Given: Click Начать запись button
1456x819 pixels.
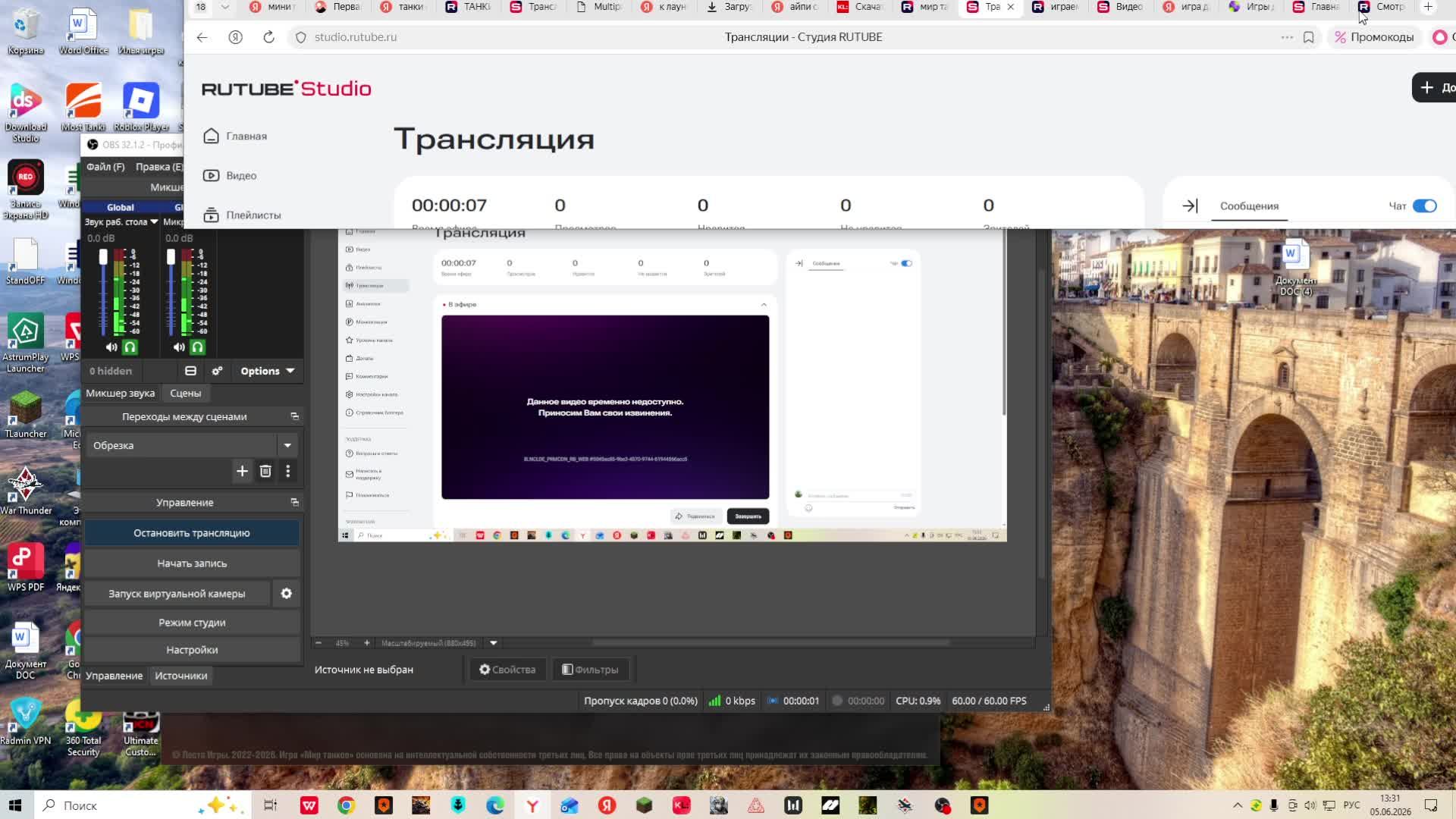Looking at the screenshot, I should coord(192,563).
